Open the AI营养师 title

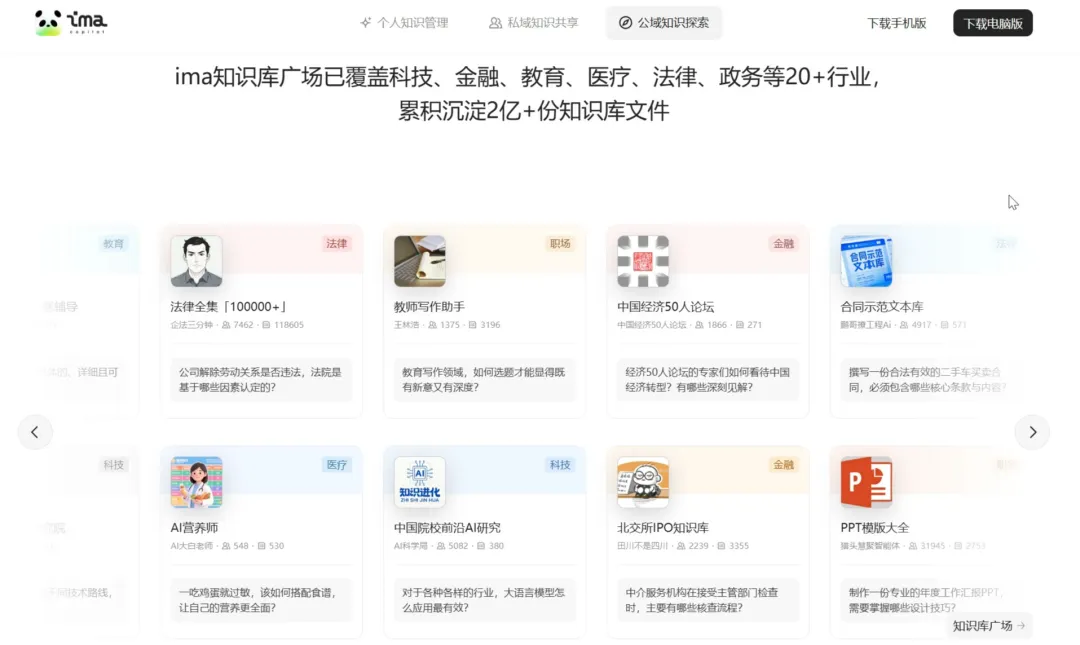(x=194, y=528)
